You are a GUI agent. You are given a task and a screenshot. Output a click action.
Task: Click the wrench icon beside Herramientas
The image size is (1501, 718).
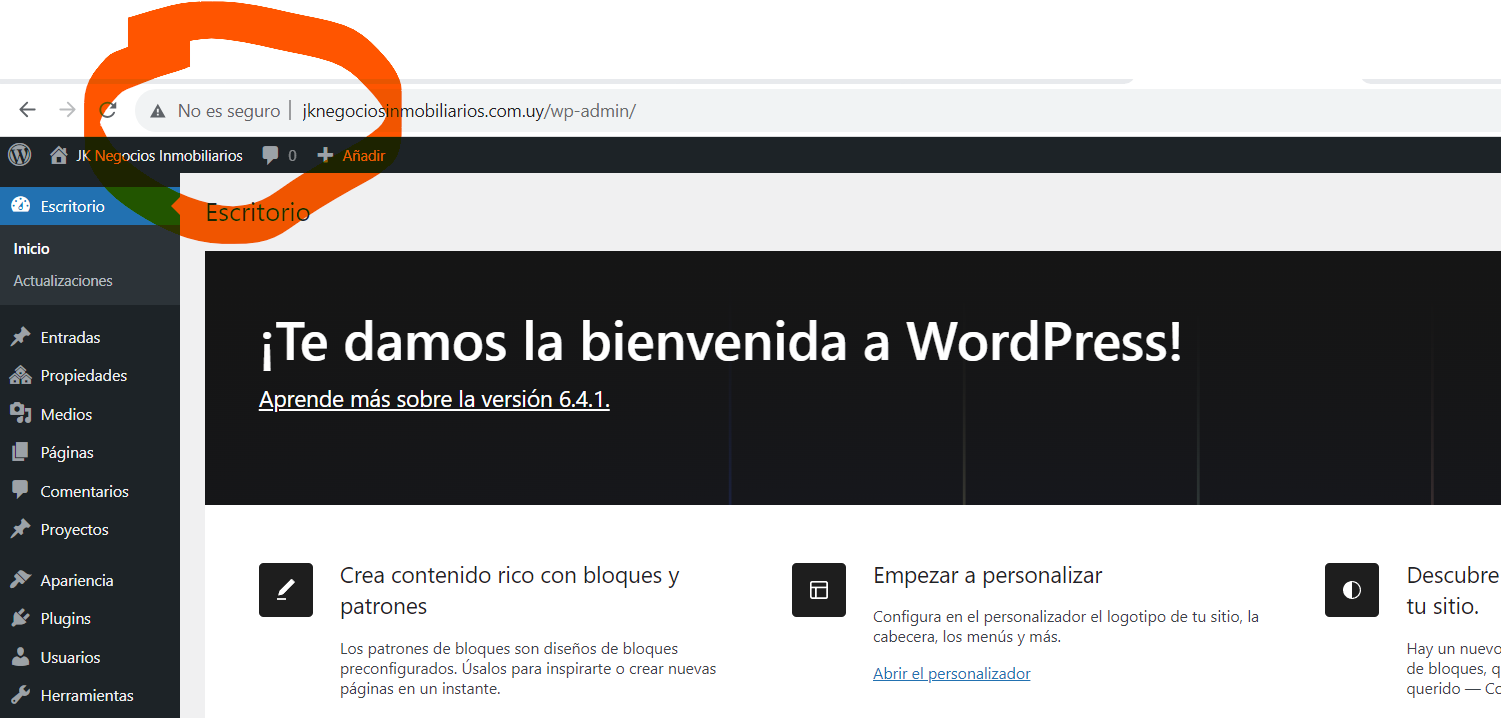(20, 695)
